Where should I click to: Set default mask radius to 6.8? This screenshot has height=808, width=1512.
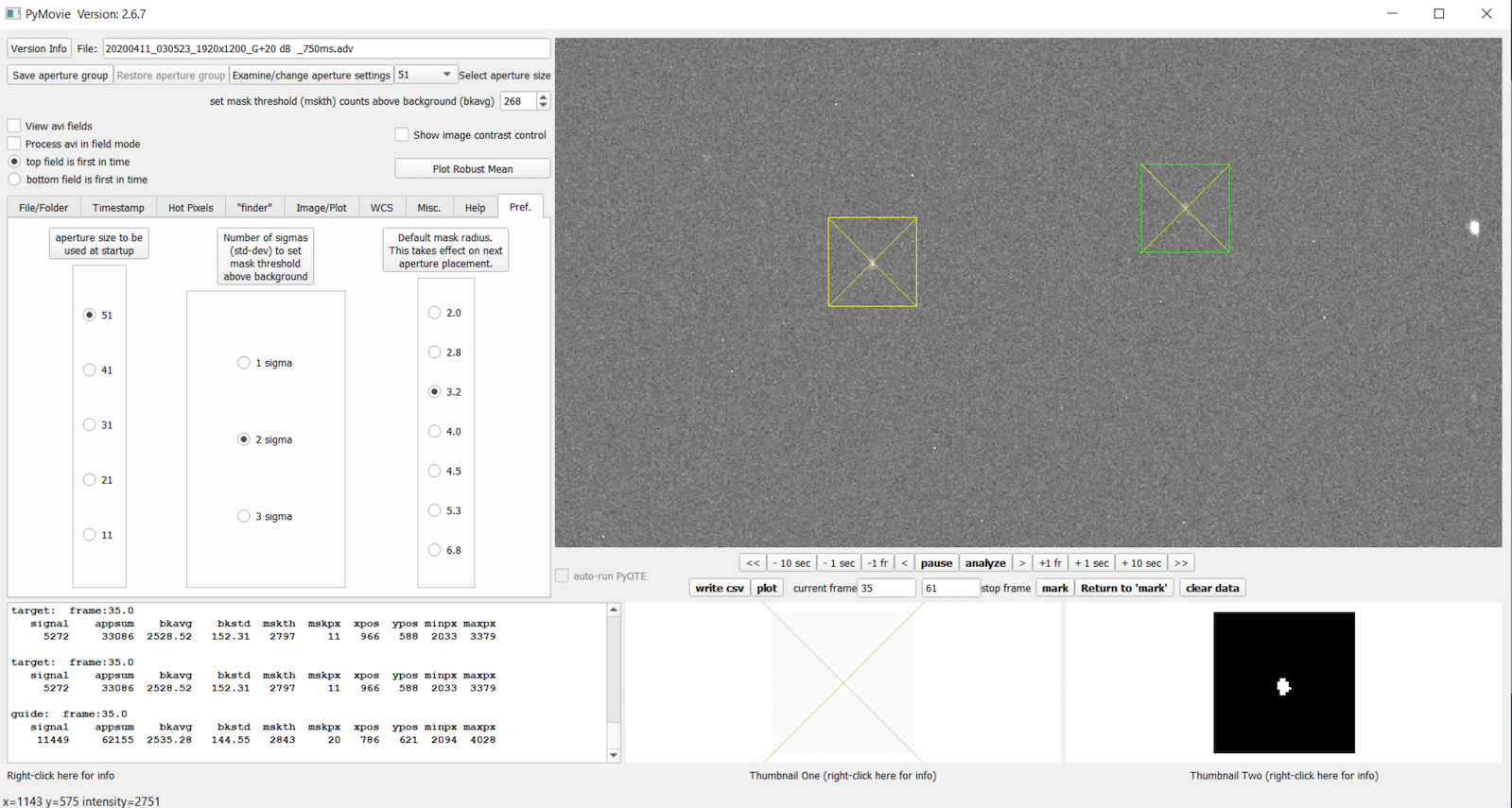435,549
